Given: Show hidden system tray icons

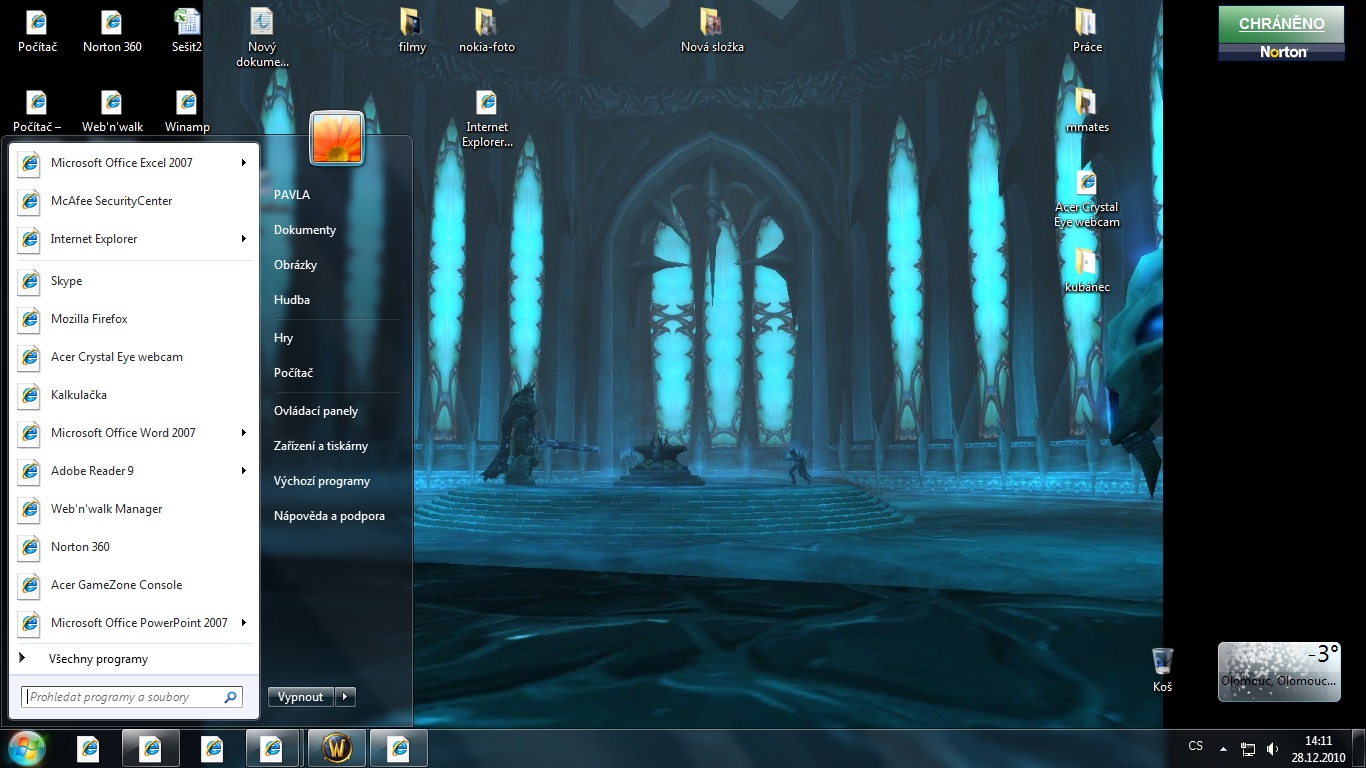Looking at the screenshot, I should coord(1223,748).
